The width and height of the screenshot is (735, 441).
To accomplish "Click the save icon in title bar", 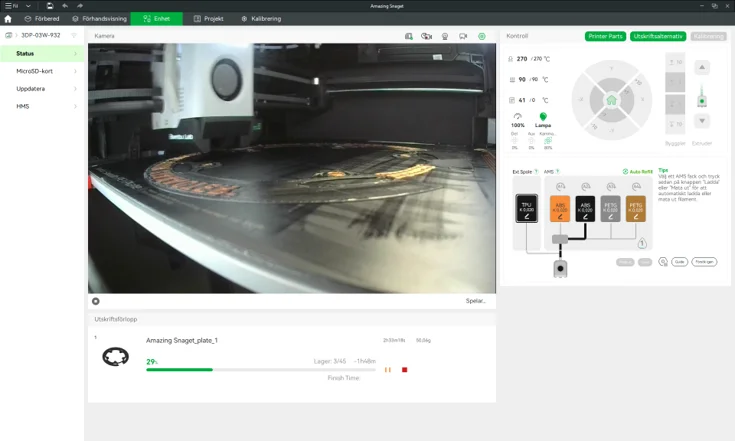I will [50, 6].
